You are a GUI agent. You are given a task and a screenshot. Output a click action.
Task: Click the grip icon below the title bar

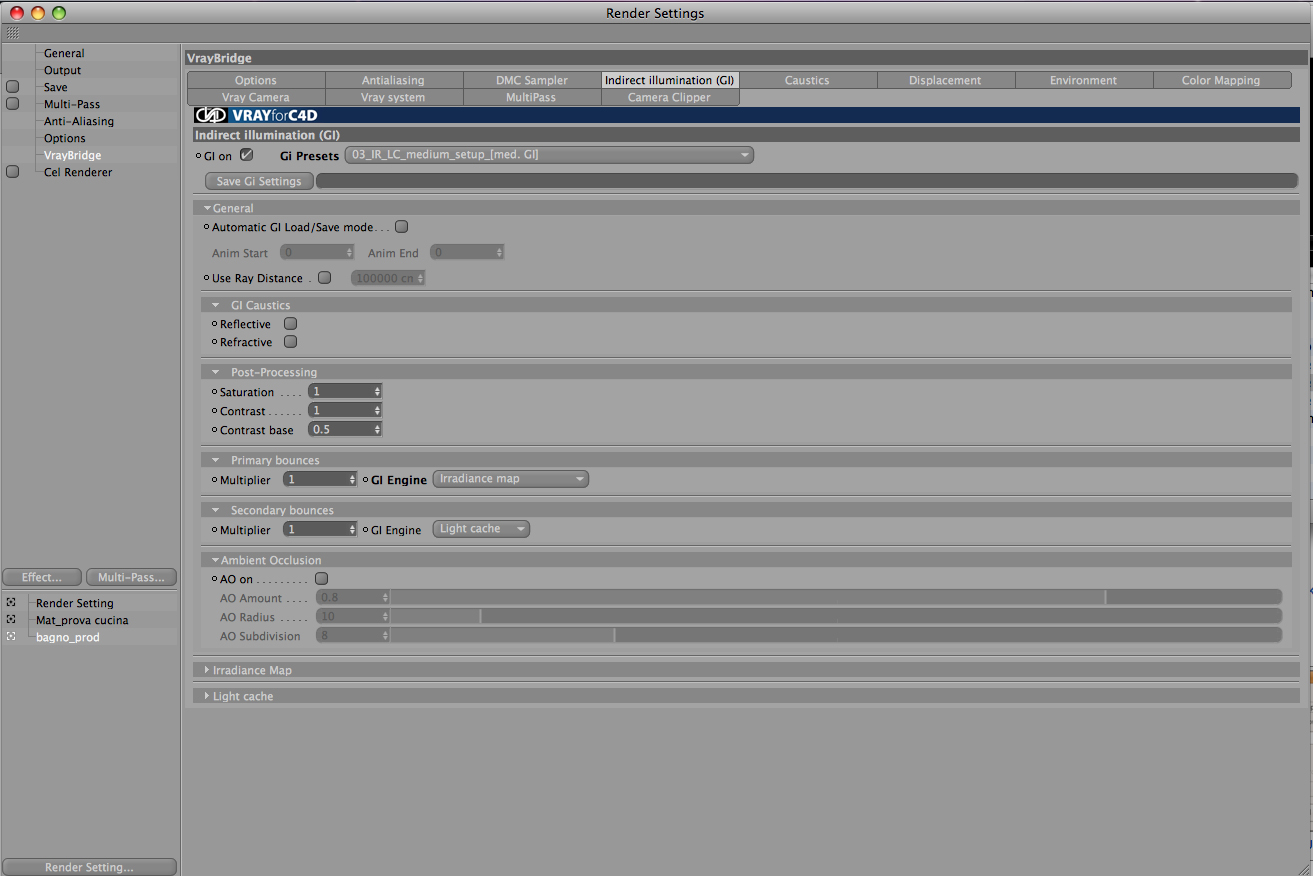[12, 33]
